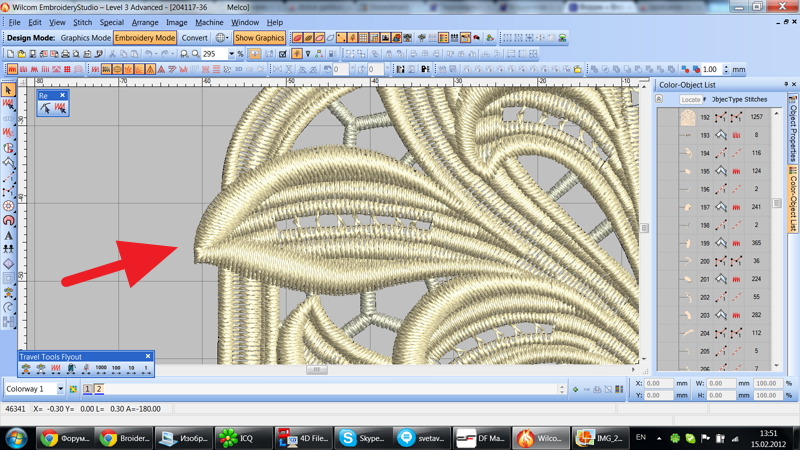Switch to Graphics Mode

[x=86, y=38]
